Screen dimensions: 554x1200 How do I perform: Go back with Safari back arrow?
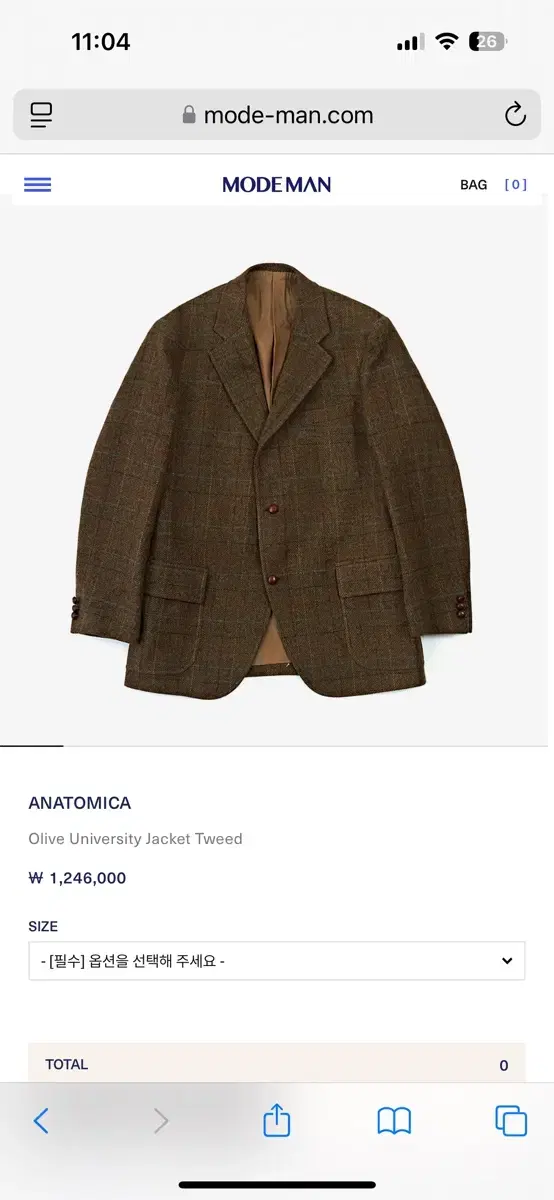pyautogui.click(x=41, y=1120)
